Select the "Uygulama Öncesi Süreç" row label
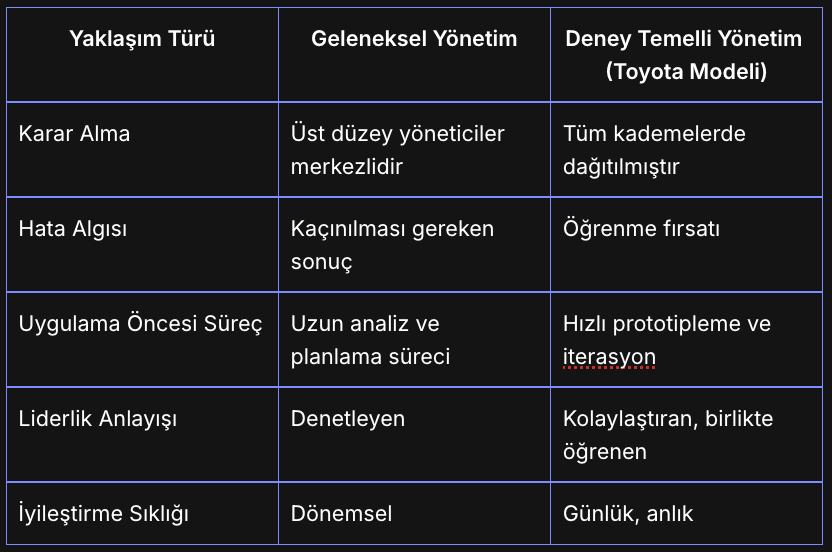This screenshot has height=552, width=832. (140, 324)
